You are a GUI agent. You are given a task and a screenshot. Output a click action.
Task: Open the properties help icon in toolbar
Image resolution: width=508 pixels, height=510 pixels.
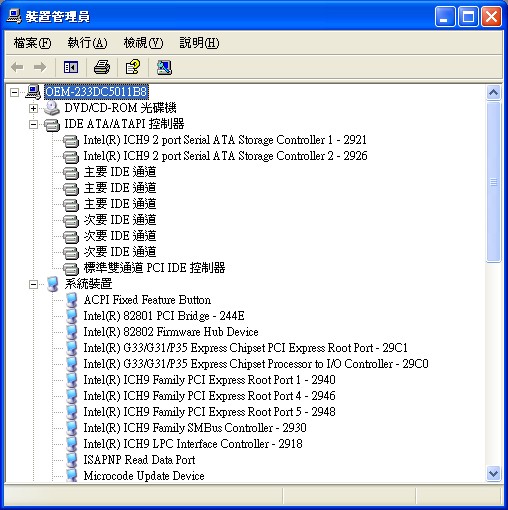pos(133,67)
